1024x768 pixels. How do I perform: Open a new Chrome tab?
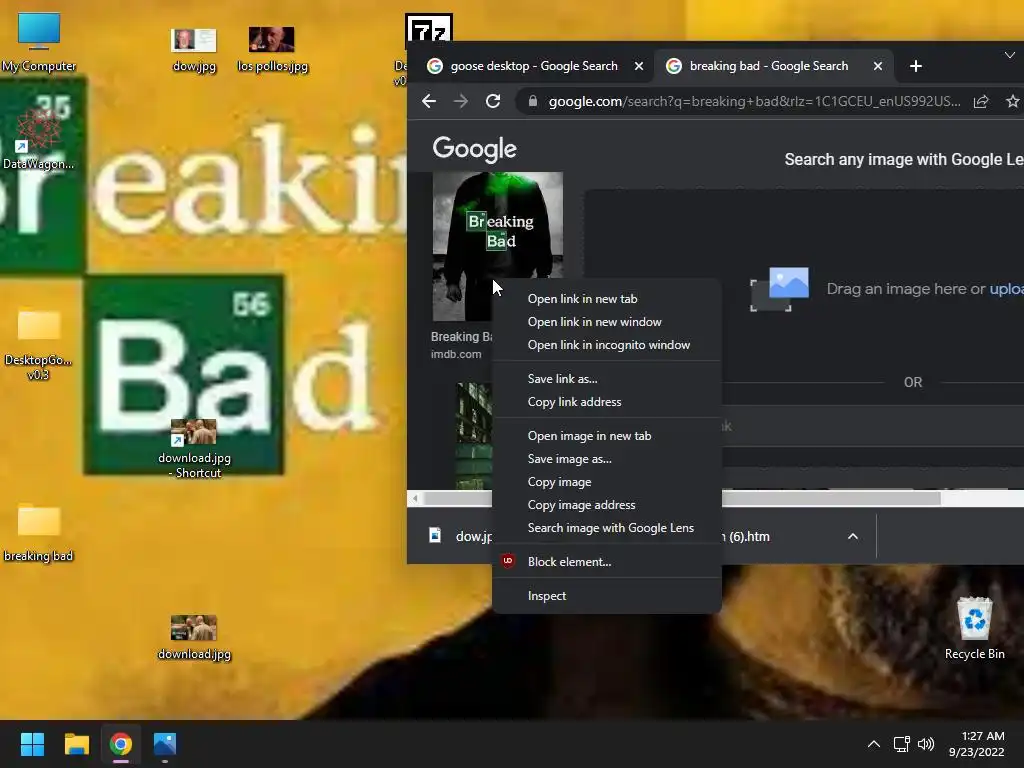point(916,66)
